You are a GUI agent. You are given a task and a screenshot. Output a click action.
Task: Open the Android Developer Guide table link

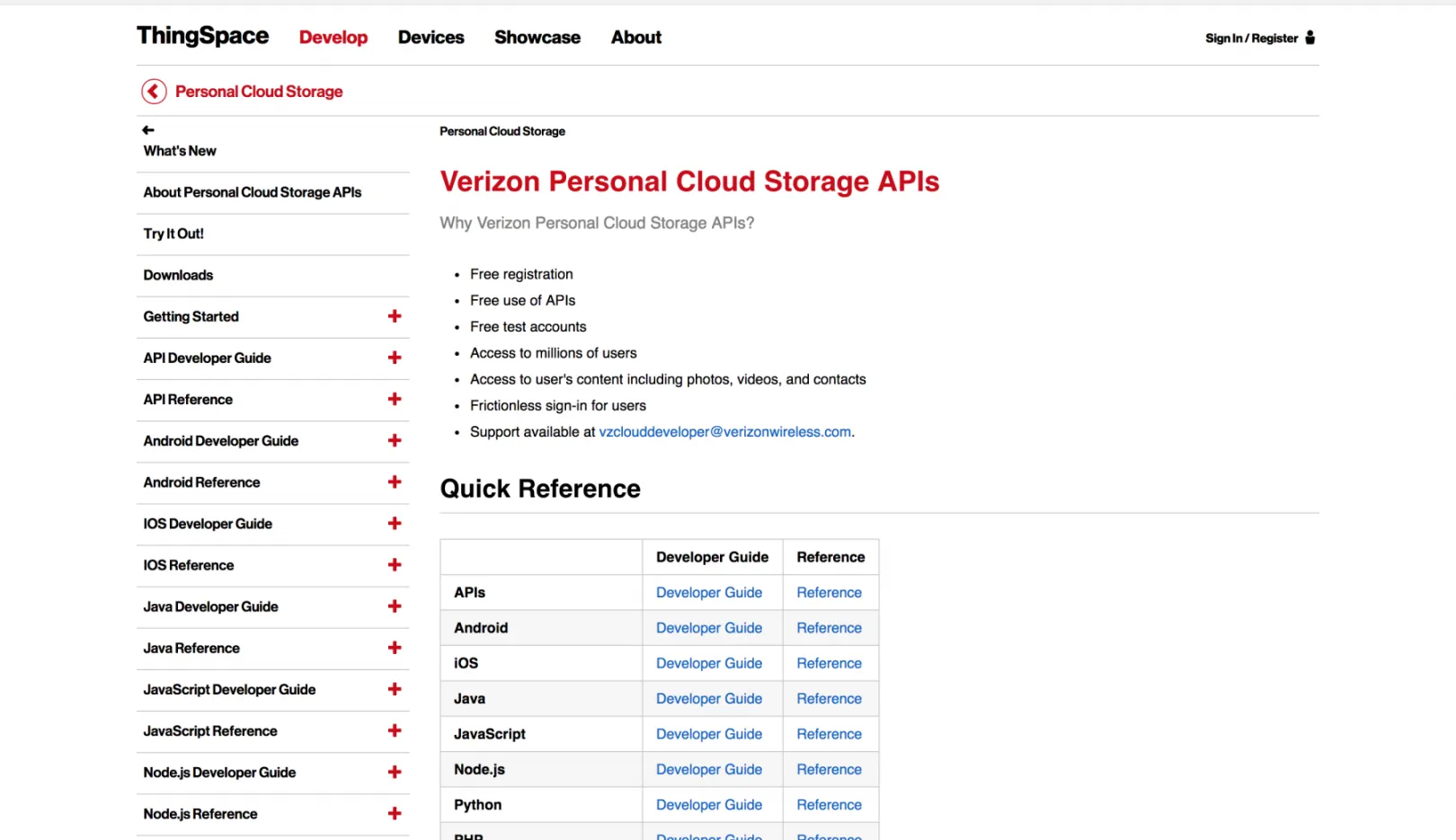pos(708,628)
